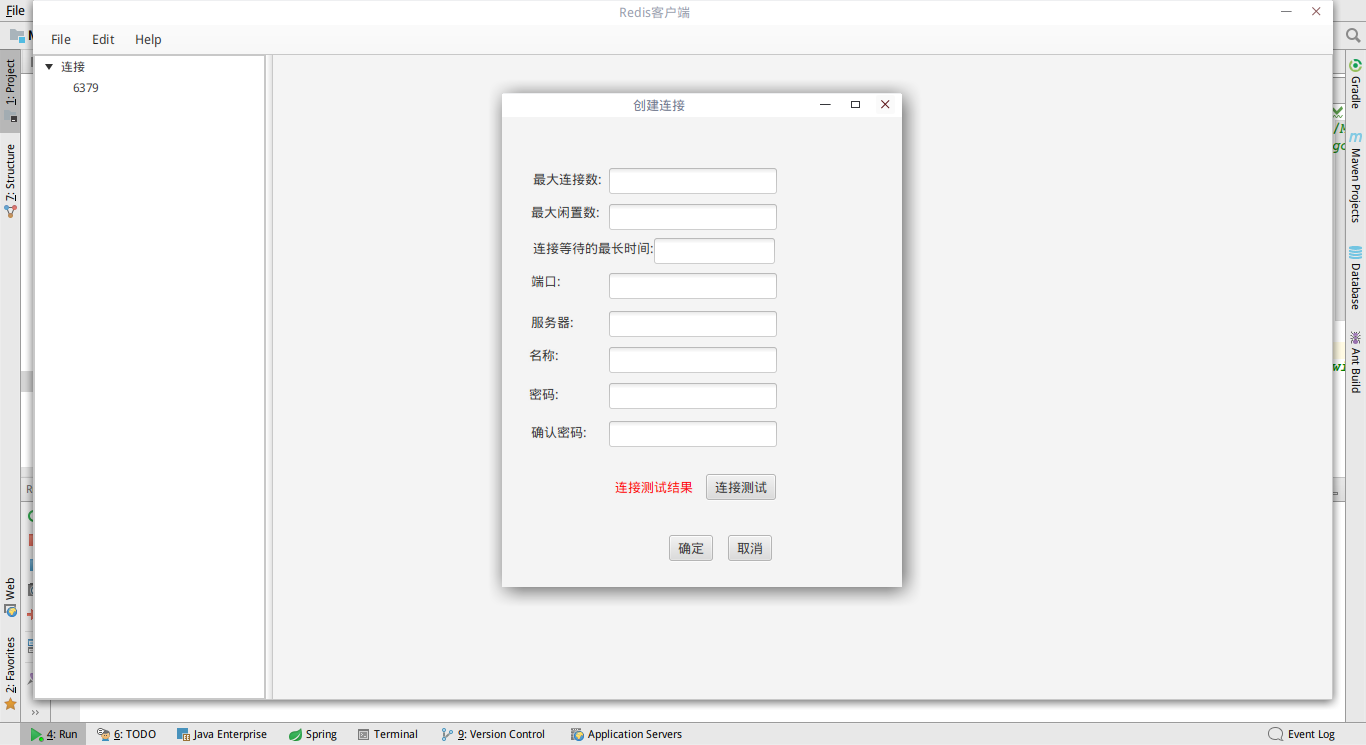Focus the 端口 input field

[693, 286]
